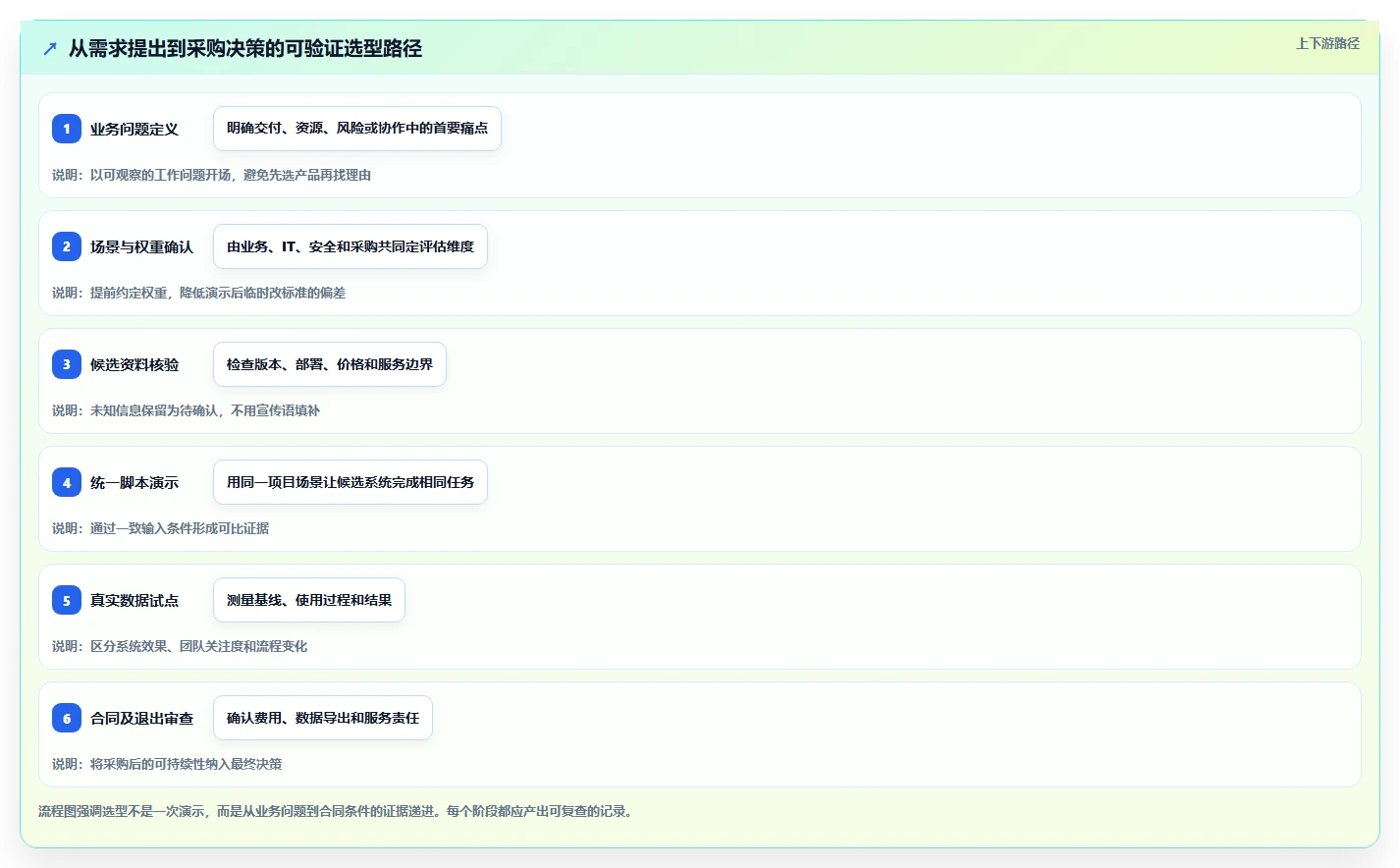
Task: Click the note 区分系统效果、团队关注度和流程变化
Action: 198,646
